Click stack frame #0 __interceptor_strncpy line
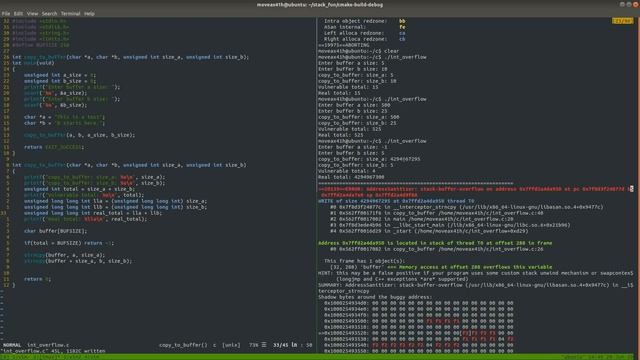Screen dimensions: 640x360 (467, 207)
